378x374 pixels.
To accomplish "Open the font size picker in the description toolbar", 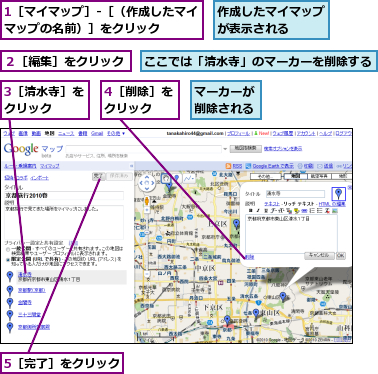I will (281, 211).
